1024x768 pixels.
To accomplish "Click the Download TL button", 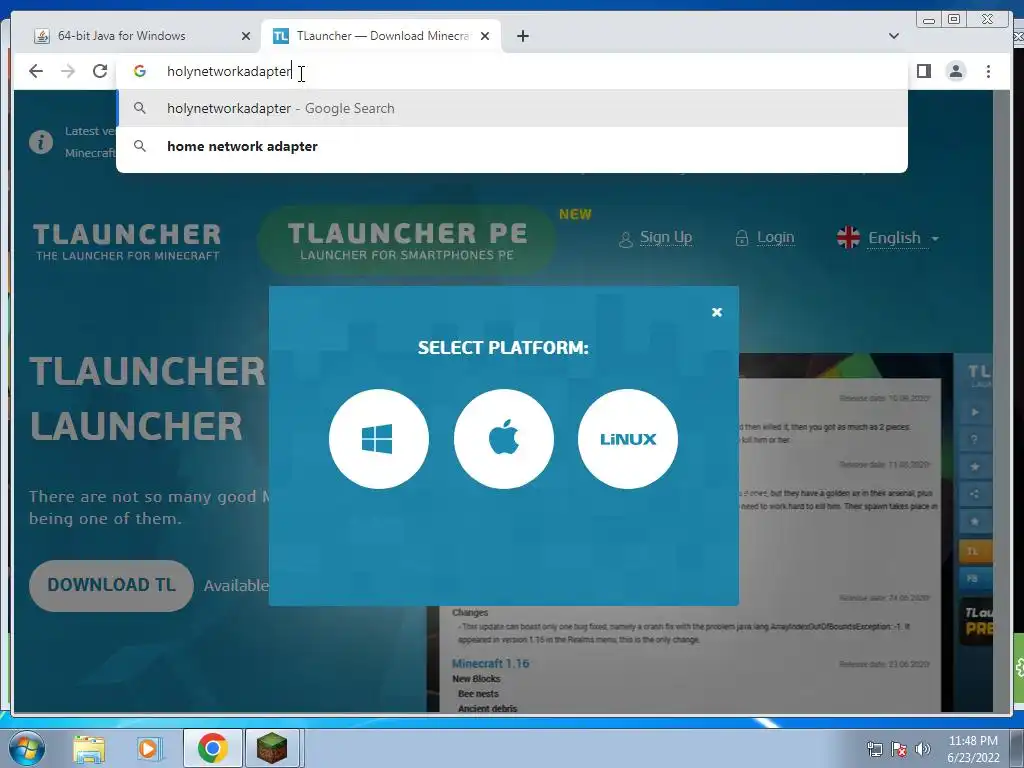I will coord(111,585).
